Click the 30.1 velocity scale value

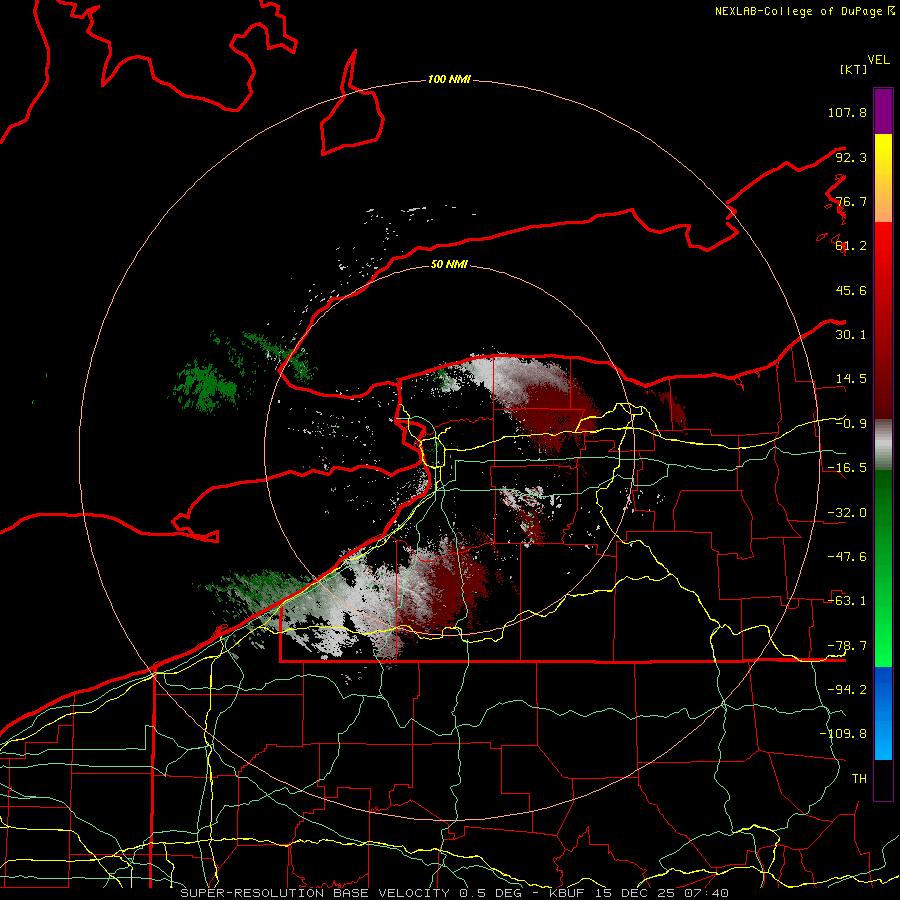(851, 335)
